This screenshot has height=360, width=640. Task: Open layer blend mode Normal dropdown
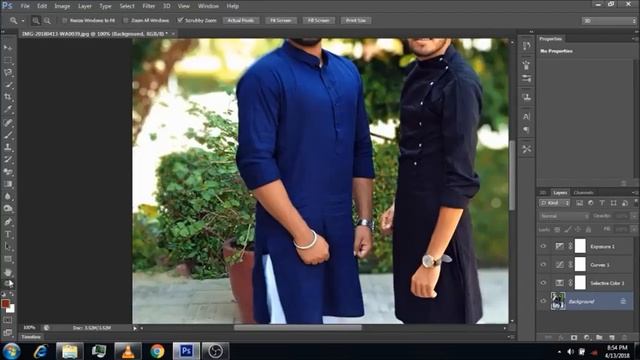coord(564,216)
